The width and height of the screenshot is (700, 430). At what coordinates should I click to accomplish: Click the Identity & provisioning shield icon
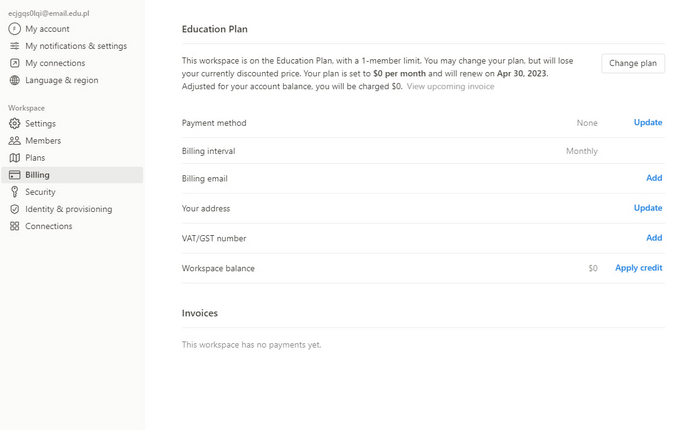pos(14,209)
